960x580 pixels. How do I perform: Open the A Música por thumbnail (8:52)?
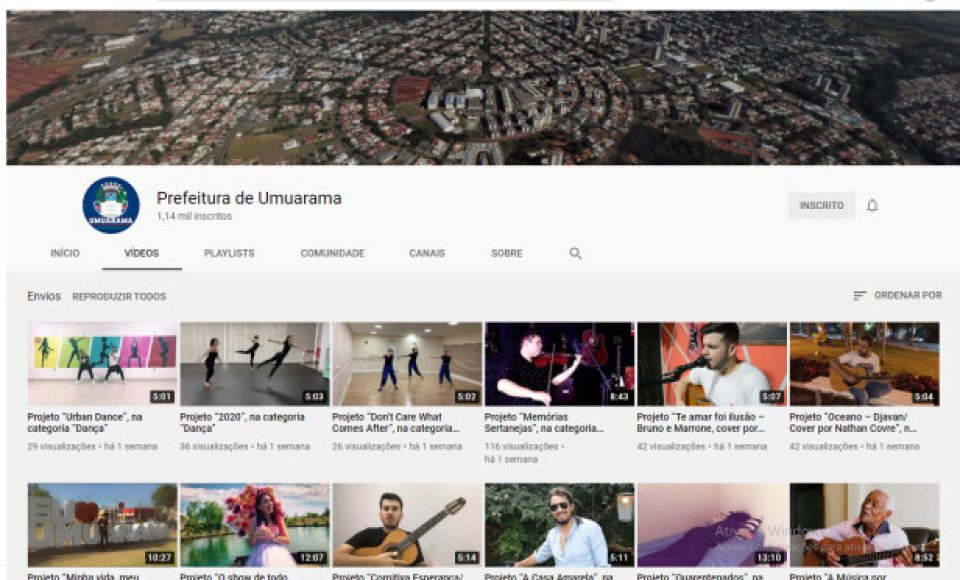pyautogui.click(x=864, y=525)
